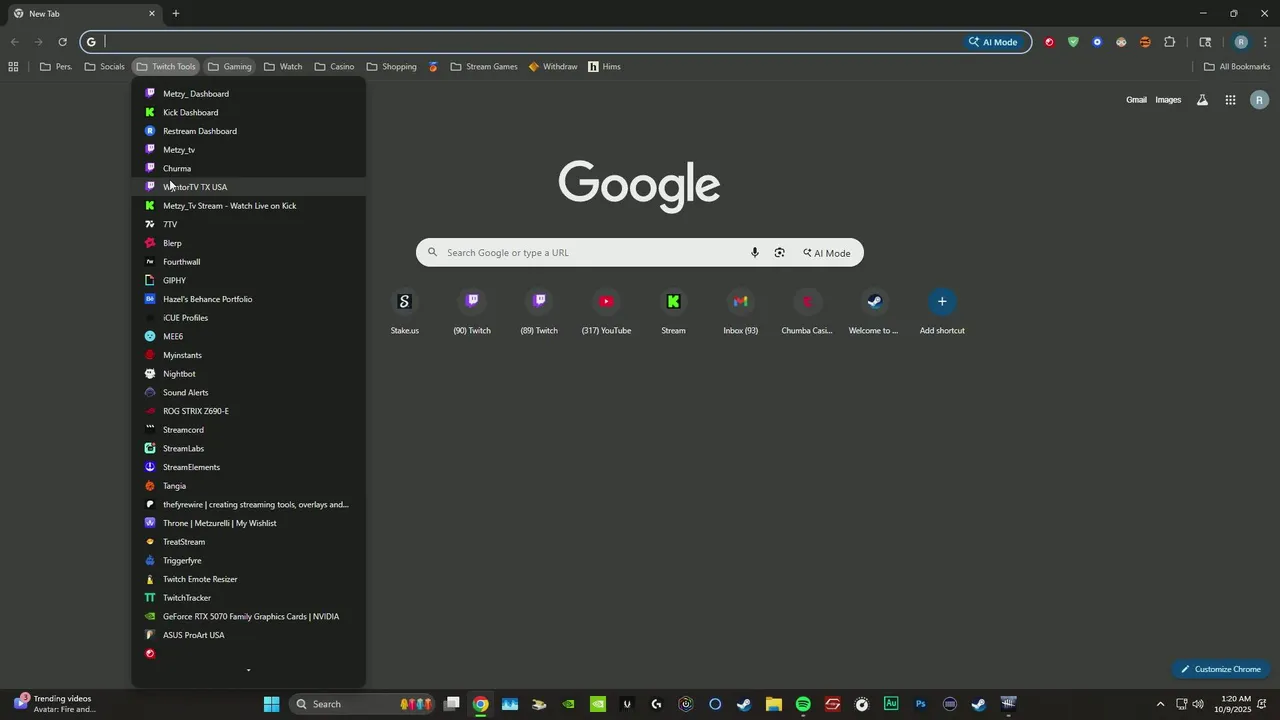Select Metzy_ Dashboard bookmark

[248, 94]
